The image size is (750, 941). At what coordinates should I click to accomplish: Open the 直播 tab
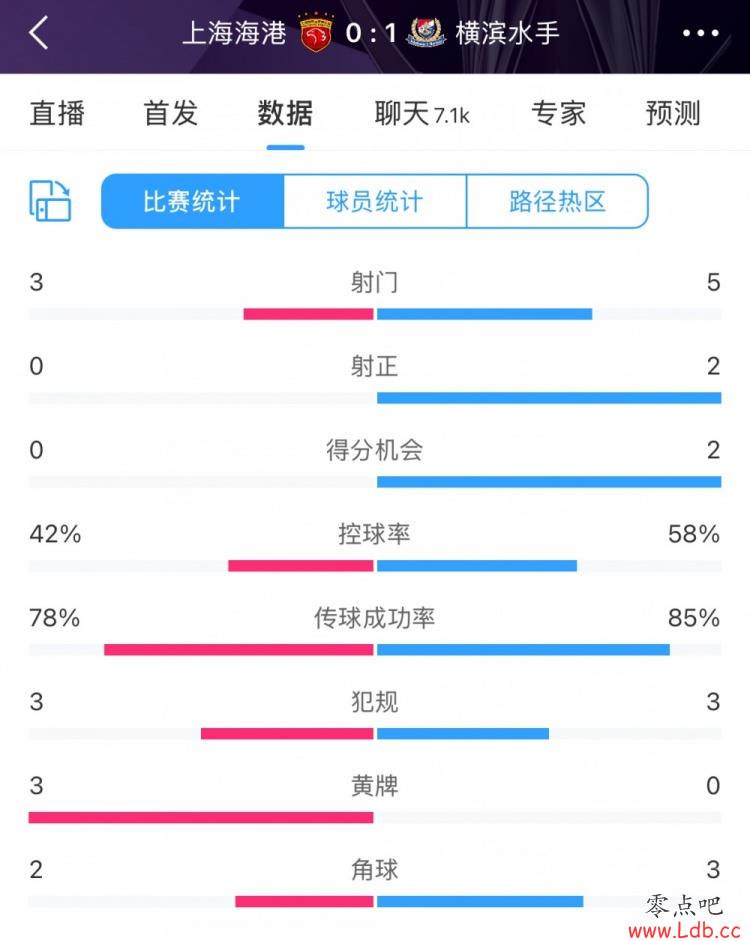point(57,113)
